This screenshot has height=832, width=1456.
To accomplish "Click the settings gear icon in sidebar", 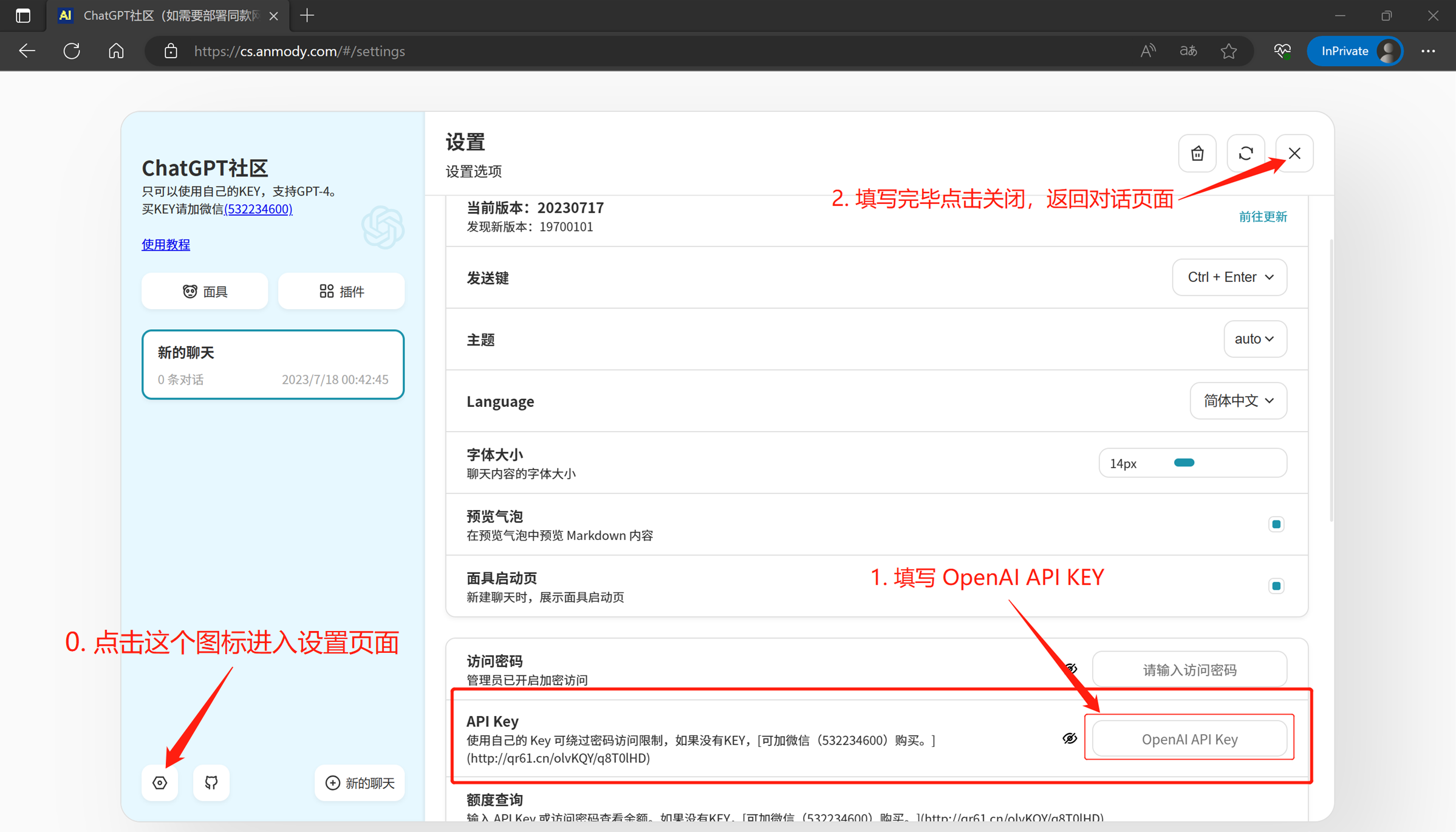I will pyautogui.click(x=160, y=782).
